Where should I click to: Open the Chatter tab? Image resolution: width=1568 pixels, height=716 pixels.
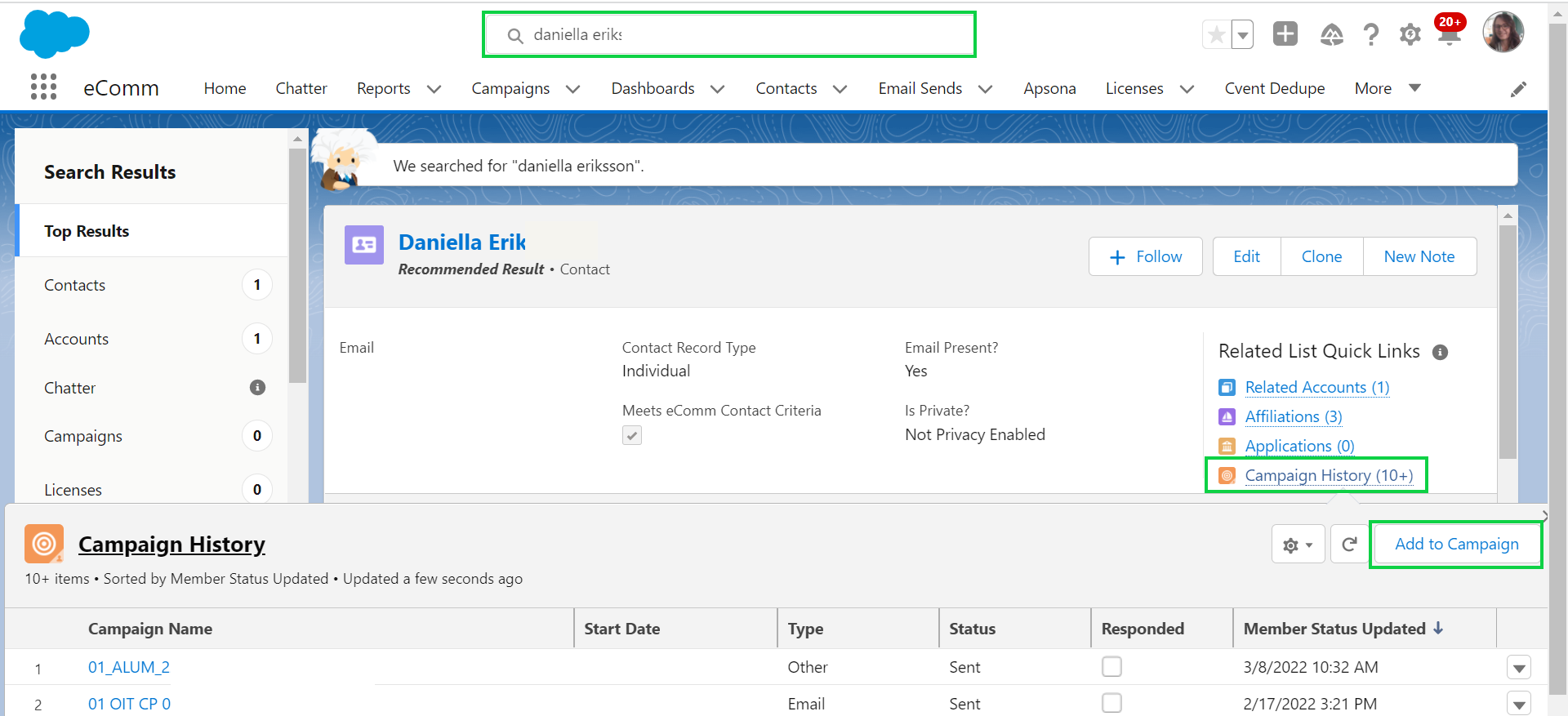coord(301,88)
